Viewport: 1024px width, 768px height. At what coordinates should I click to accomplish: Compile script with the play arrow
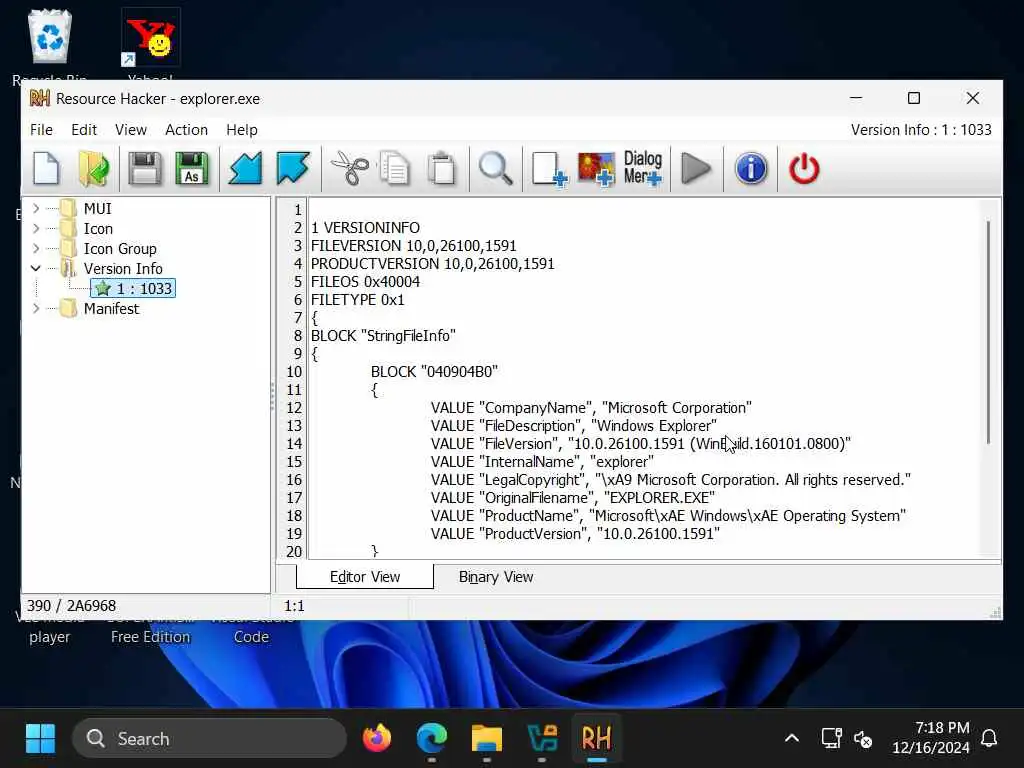coord(696,168)
